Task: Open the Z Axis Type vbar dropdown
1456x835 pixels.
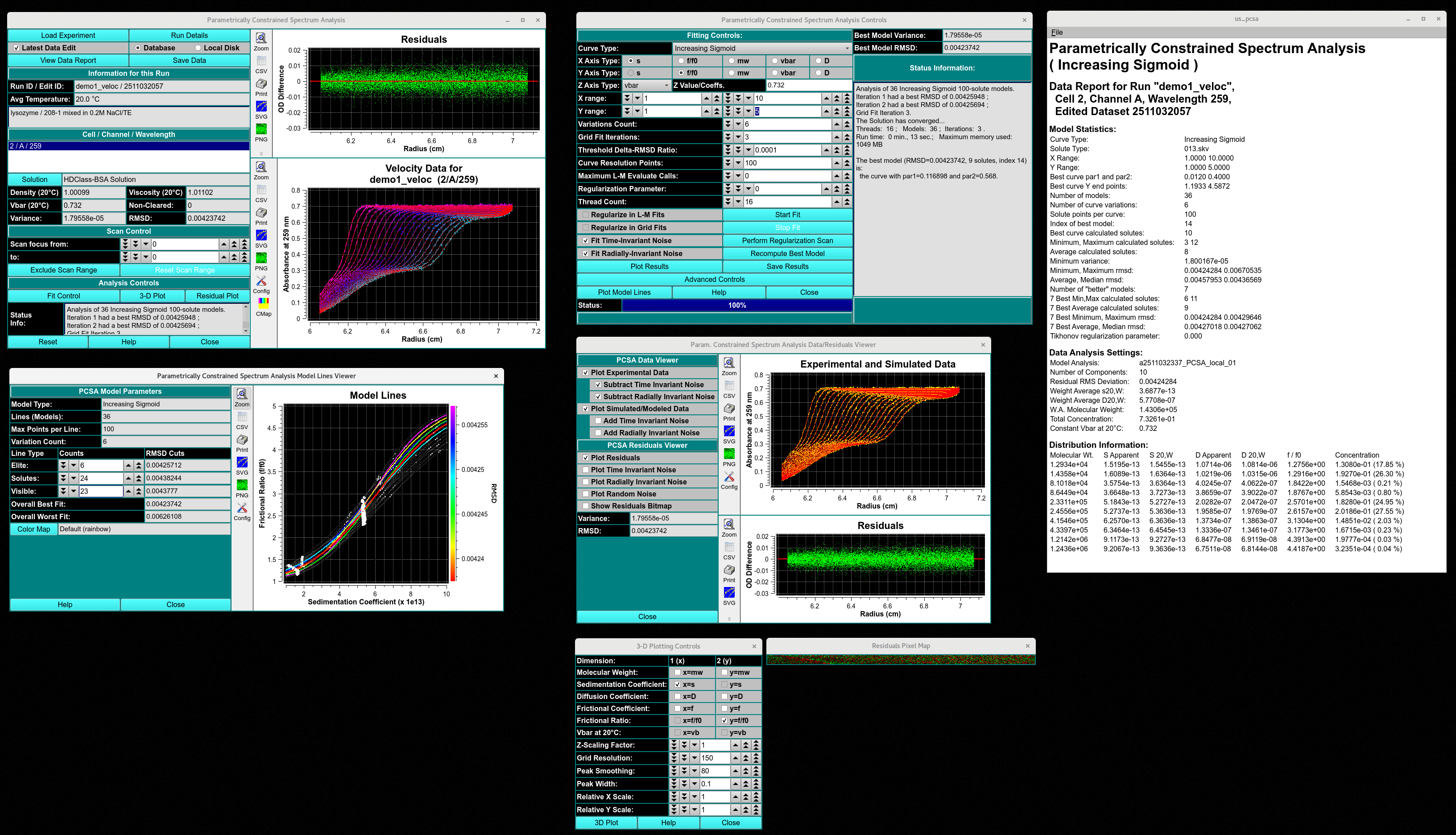Action: coord(646,86)
